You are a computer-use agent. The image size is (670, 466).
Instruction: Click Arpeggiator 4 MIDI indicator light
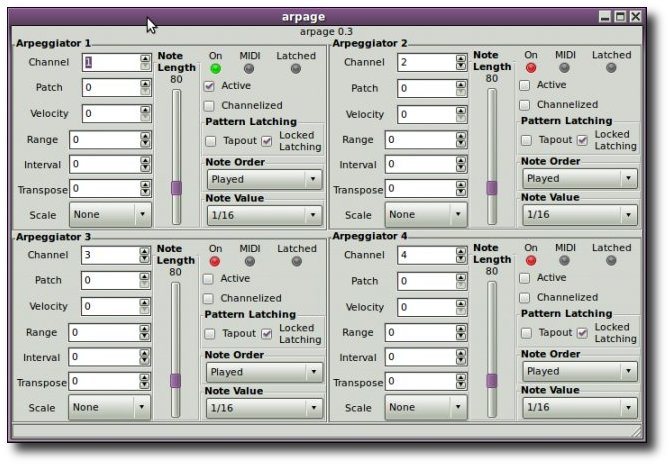click(x=564, y=260)
